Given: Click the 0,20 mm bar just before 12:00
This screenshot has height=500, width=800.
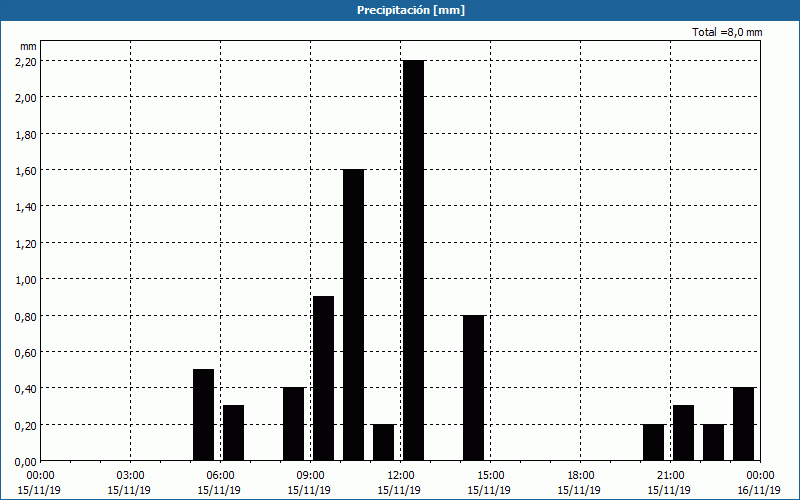Looking at the screenshot, I should pyautogui.click(x=384, y=443).
